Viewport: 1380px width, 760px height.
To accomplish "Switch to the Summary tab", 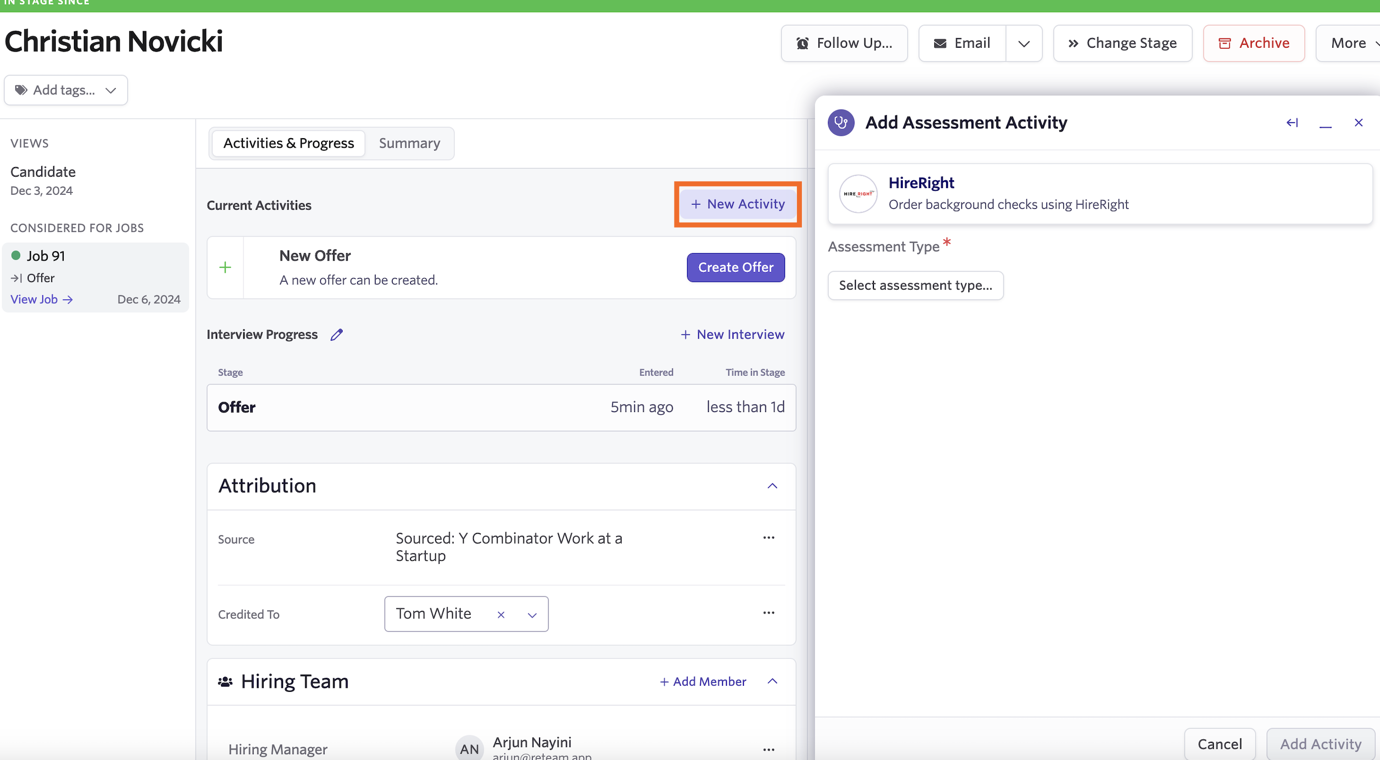I will [409, 143].
